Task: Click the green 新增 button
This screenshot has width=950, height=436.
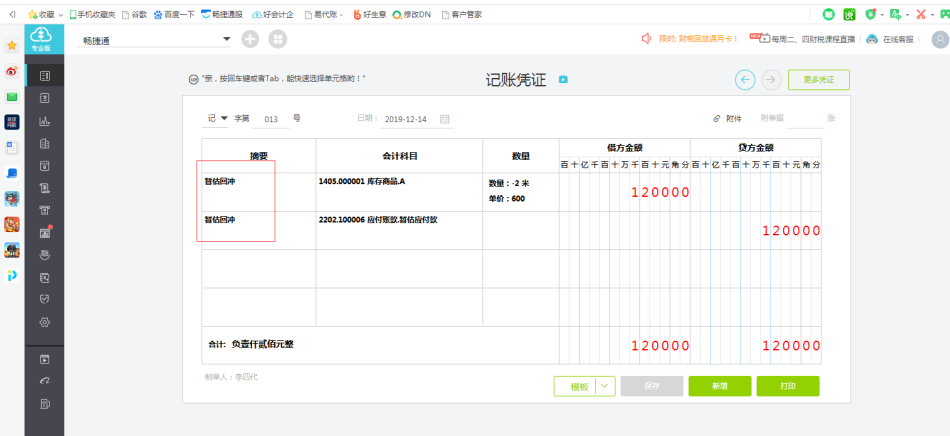Action: coord(720,386)
